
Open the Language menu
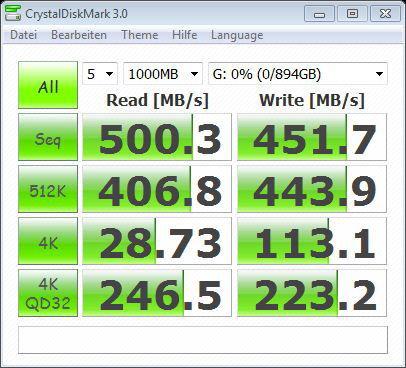pos(237,35)
